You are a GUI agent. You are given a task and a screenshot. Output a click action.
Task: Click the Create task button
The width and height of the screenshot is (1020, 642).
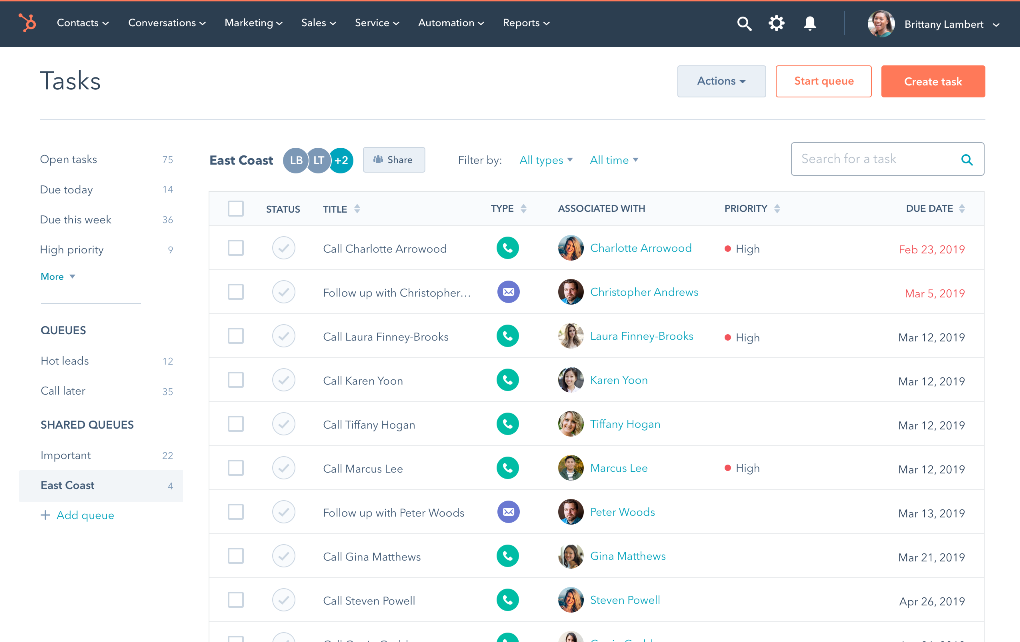coord(932,81)
